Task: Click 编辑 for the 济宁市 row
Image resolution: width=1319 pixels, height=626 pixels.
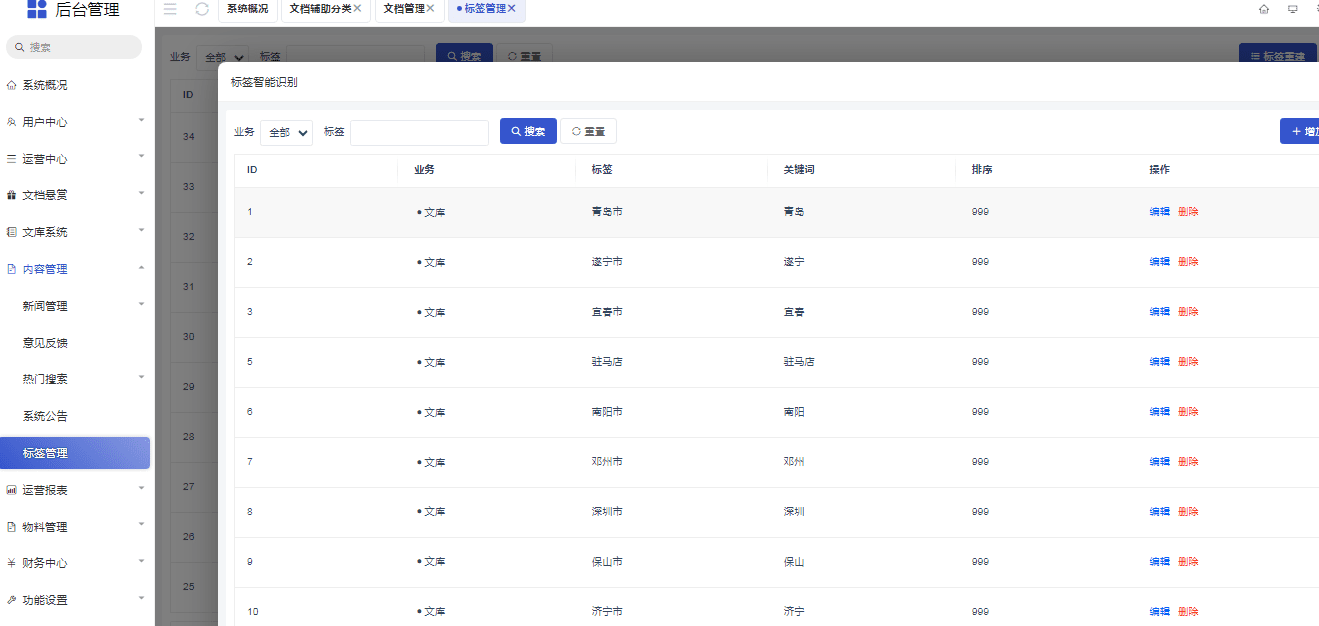Action: (x=1159, y=612)
